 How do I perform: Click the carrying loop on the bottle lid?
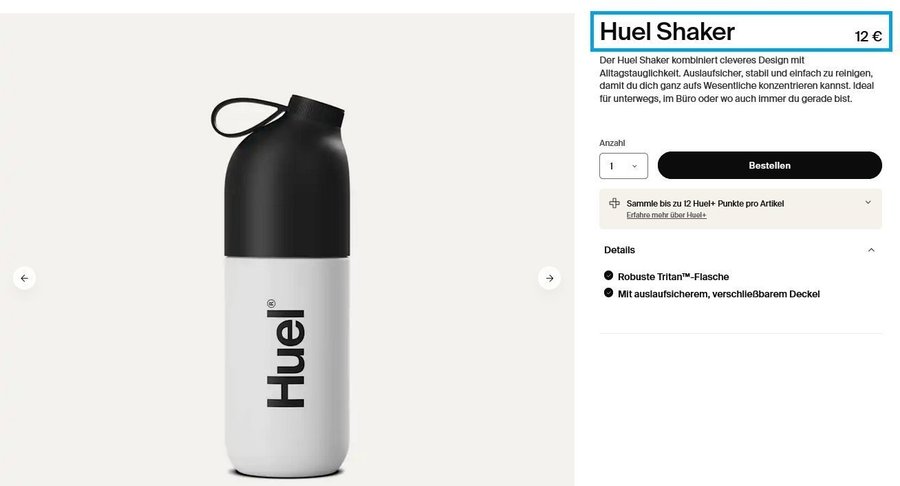pyautogui.click(x=247, y=117)
